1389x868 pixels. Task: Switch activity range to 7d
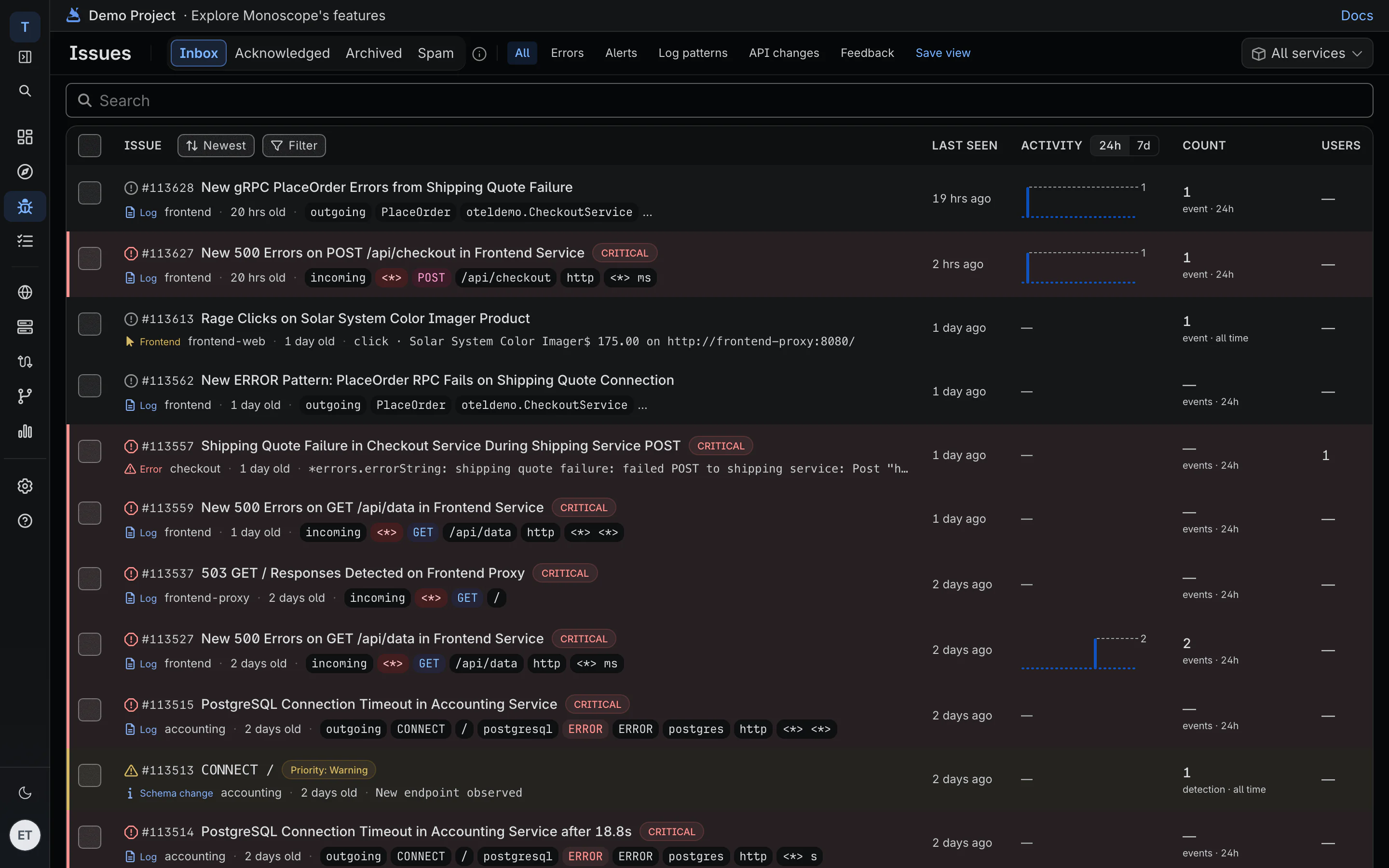pos(1144,145)
